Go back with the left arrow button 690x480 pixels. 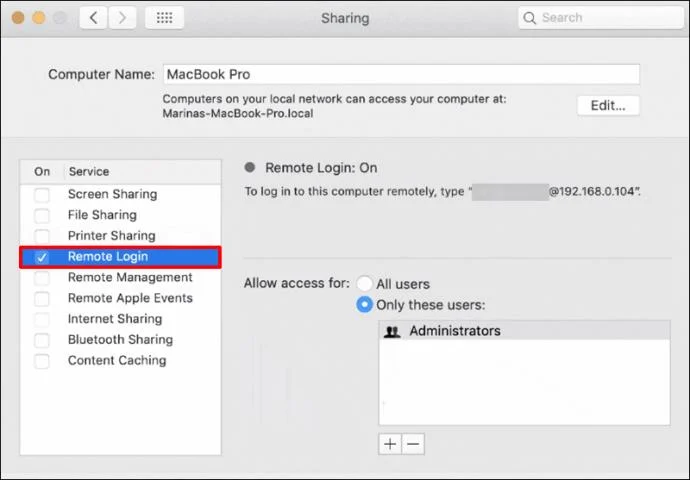pyautogui.click(x=93, y=18)
